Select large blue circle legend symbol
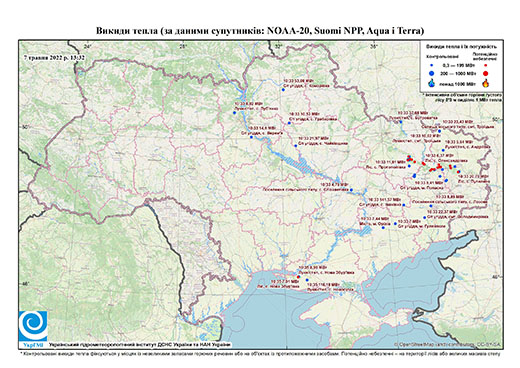The width and height of the screenshot is (520, 368). coord(432,73)
